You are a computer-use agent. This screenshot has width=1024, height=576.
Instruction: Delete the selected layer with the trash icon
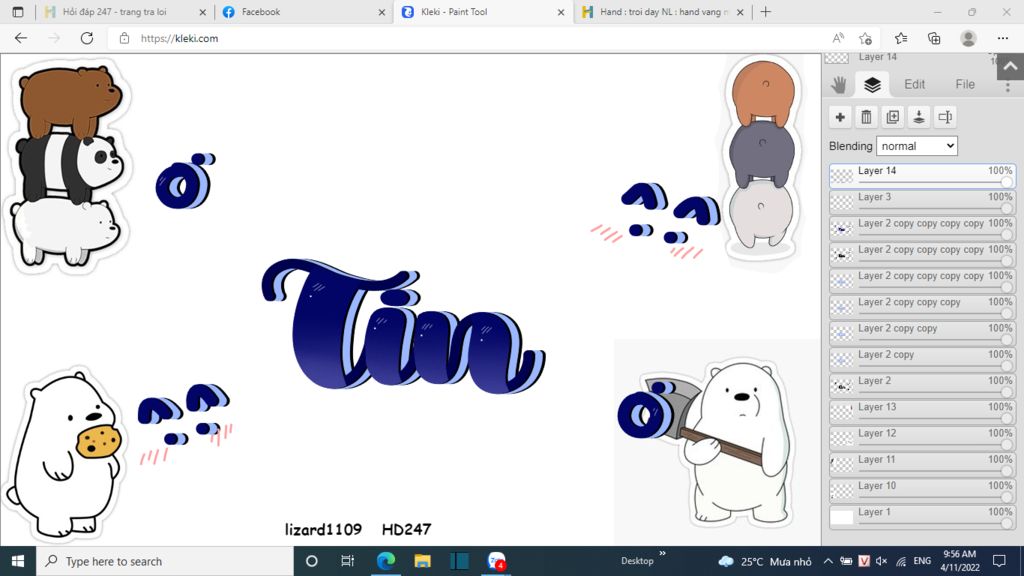[866, 118]
